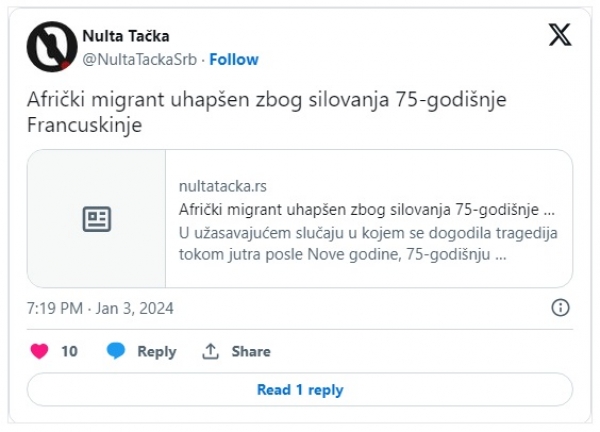Open the tweet info icon
The image size is (600, 432).
(x=561, y=308)
